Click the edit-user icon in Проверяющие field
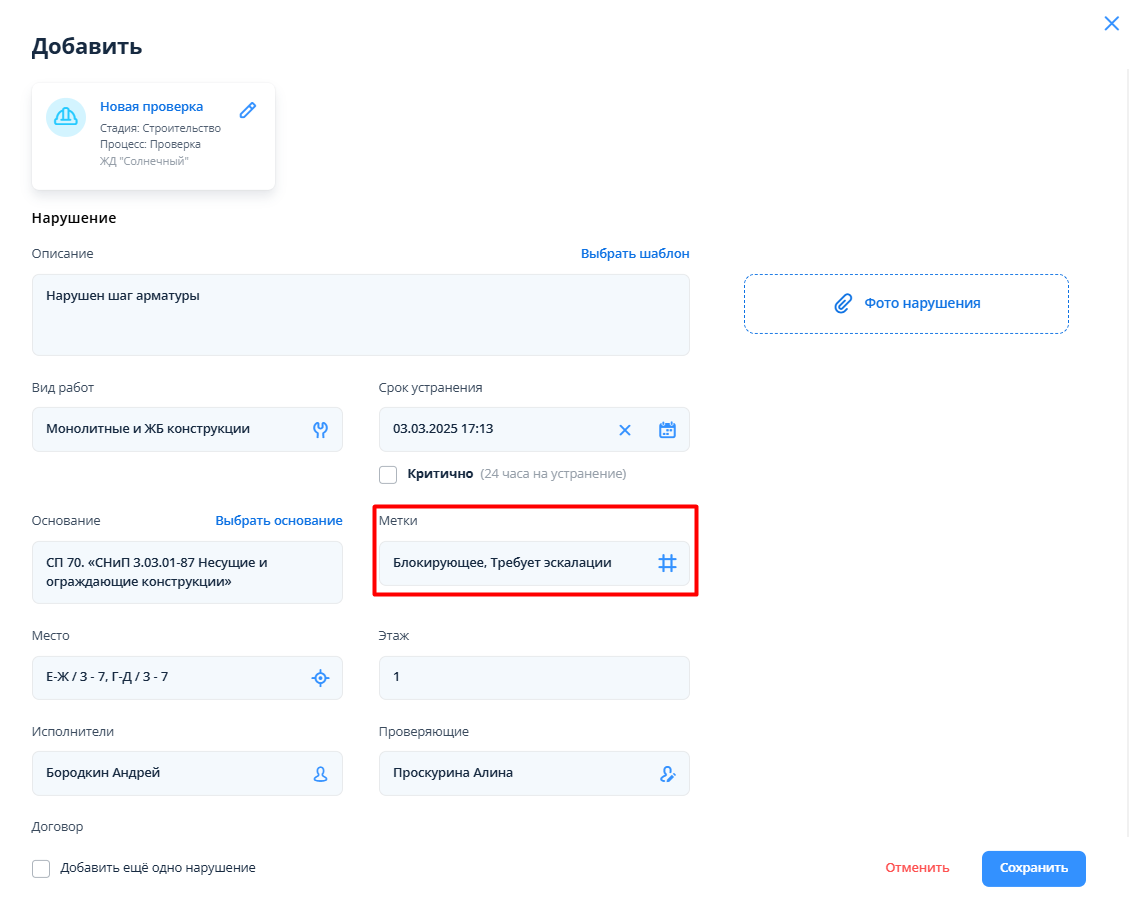 tap(667, 773)
